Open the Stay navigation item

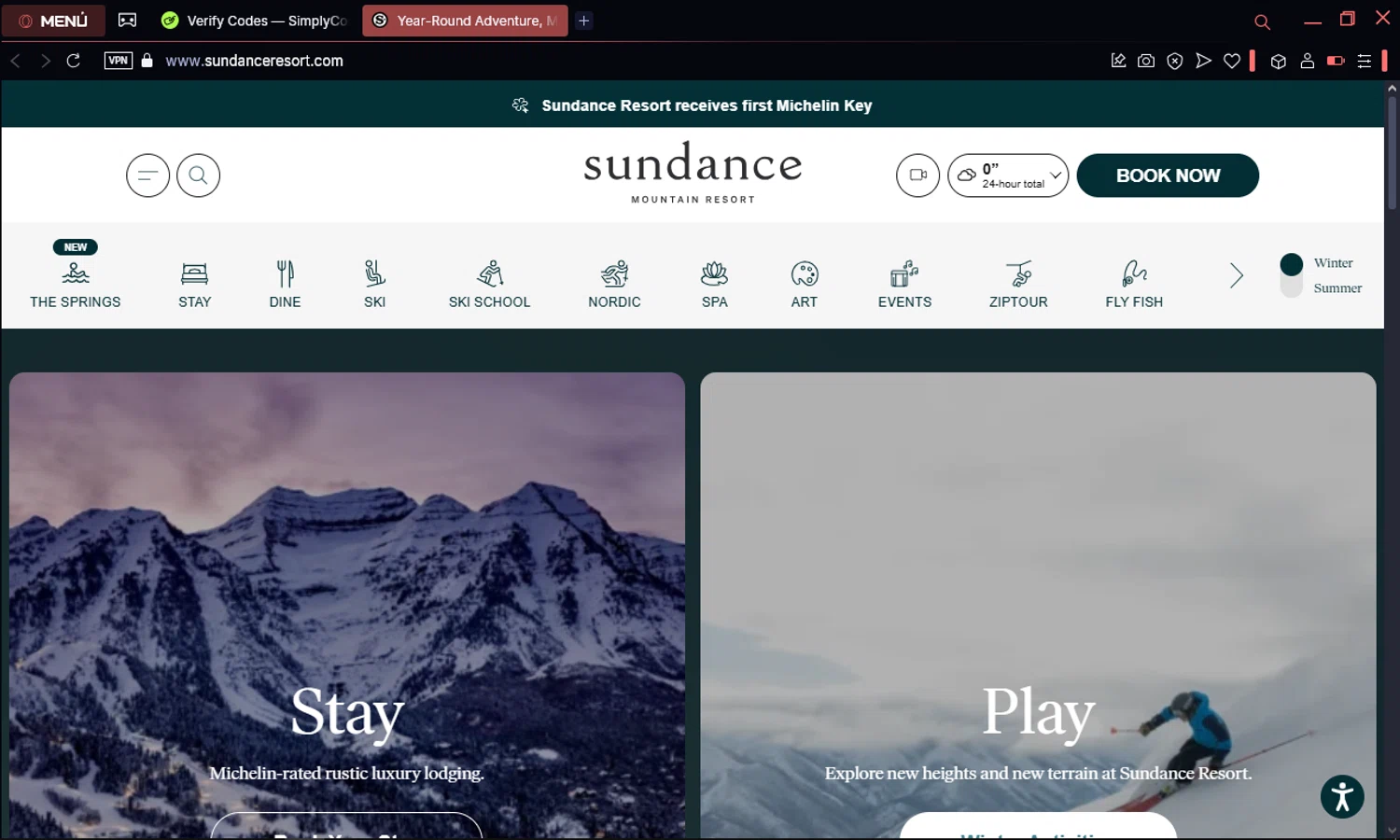195,285
